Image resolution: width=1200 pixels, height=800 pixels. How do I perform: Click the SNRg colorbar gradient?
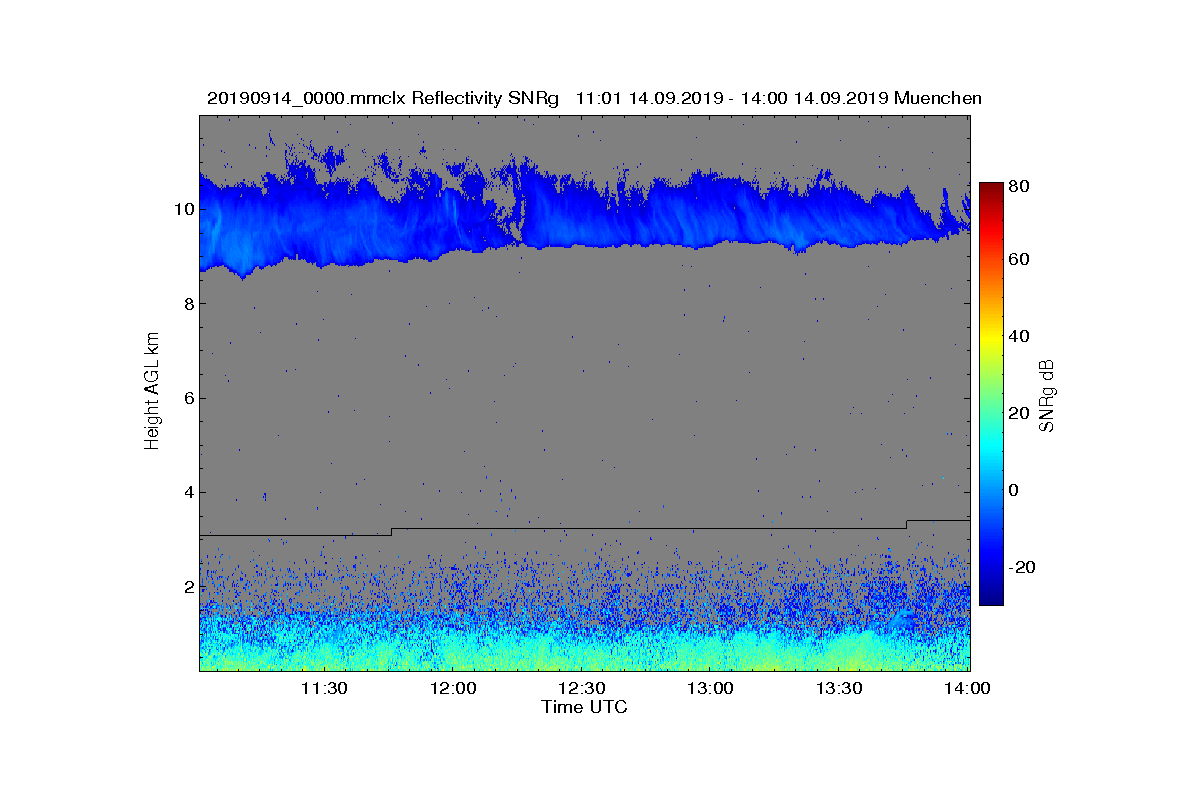click(x=990, y=394)
